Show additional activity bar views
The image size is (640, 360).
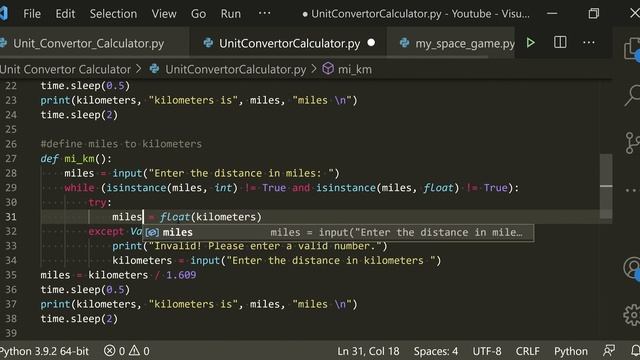pyautogui.click(x=632, y=190)
